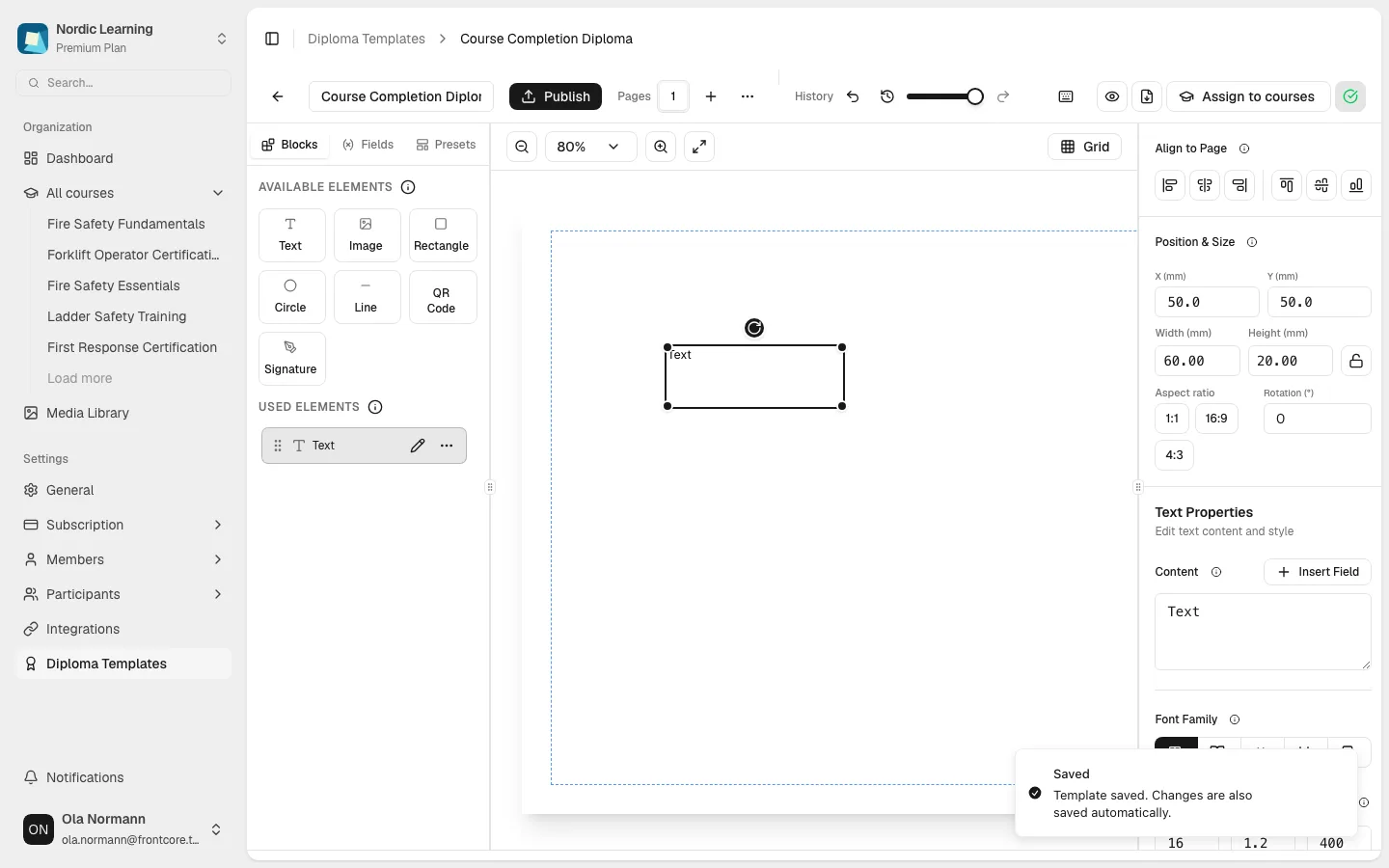Align element to left of page
The image size is (1389, 868).
click(x=1170, y=185)
